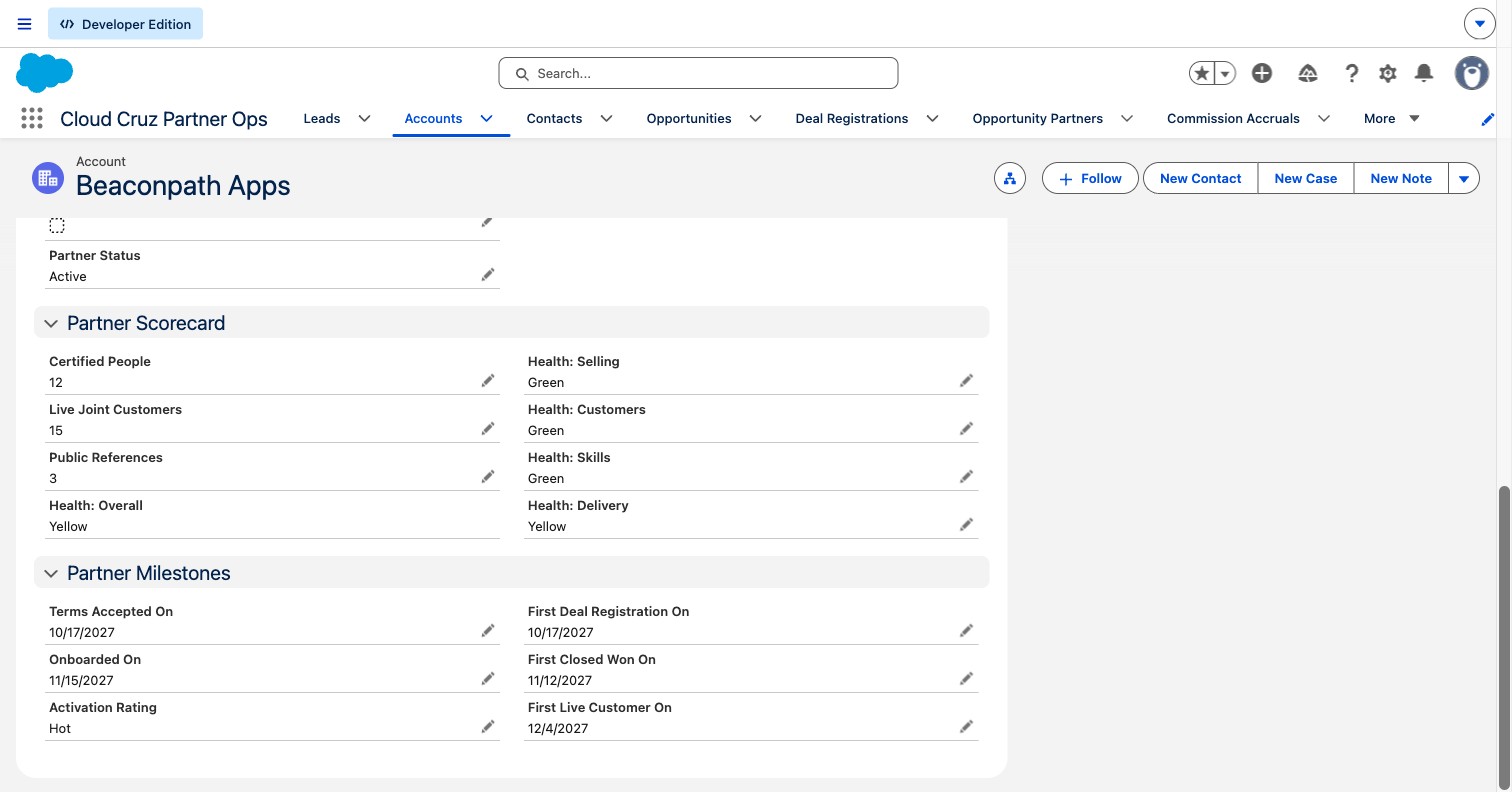Edit the Health: Customers field
Screen dimensions: 1512x792
coord(966,429)
